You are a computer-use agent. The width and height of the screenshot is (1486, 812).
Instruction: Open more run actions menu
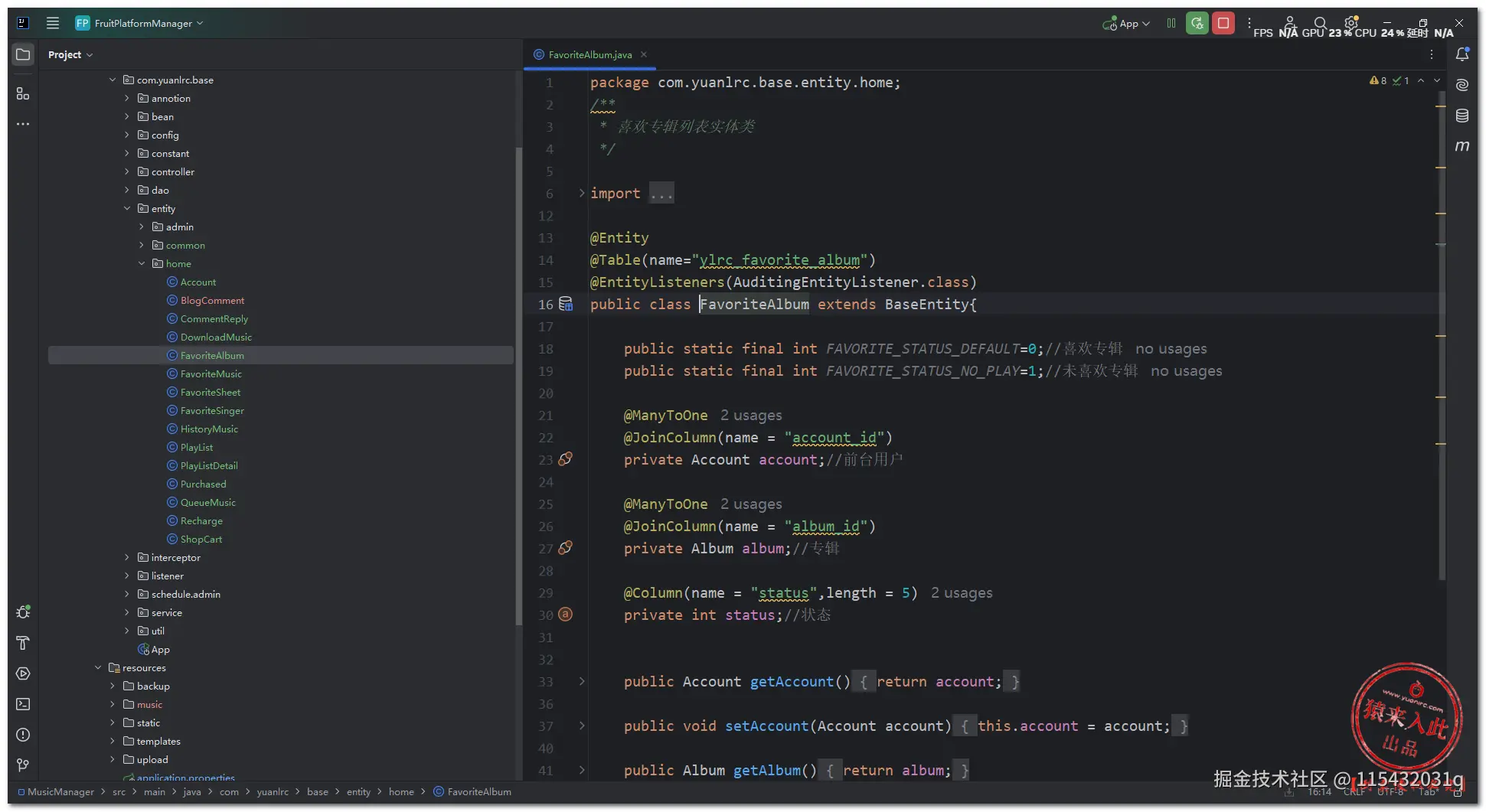click(x=1249, y=23)
